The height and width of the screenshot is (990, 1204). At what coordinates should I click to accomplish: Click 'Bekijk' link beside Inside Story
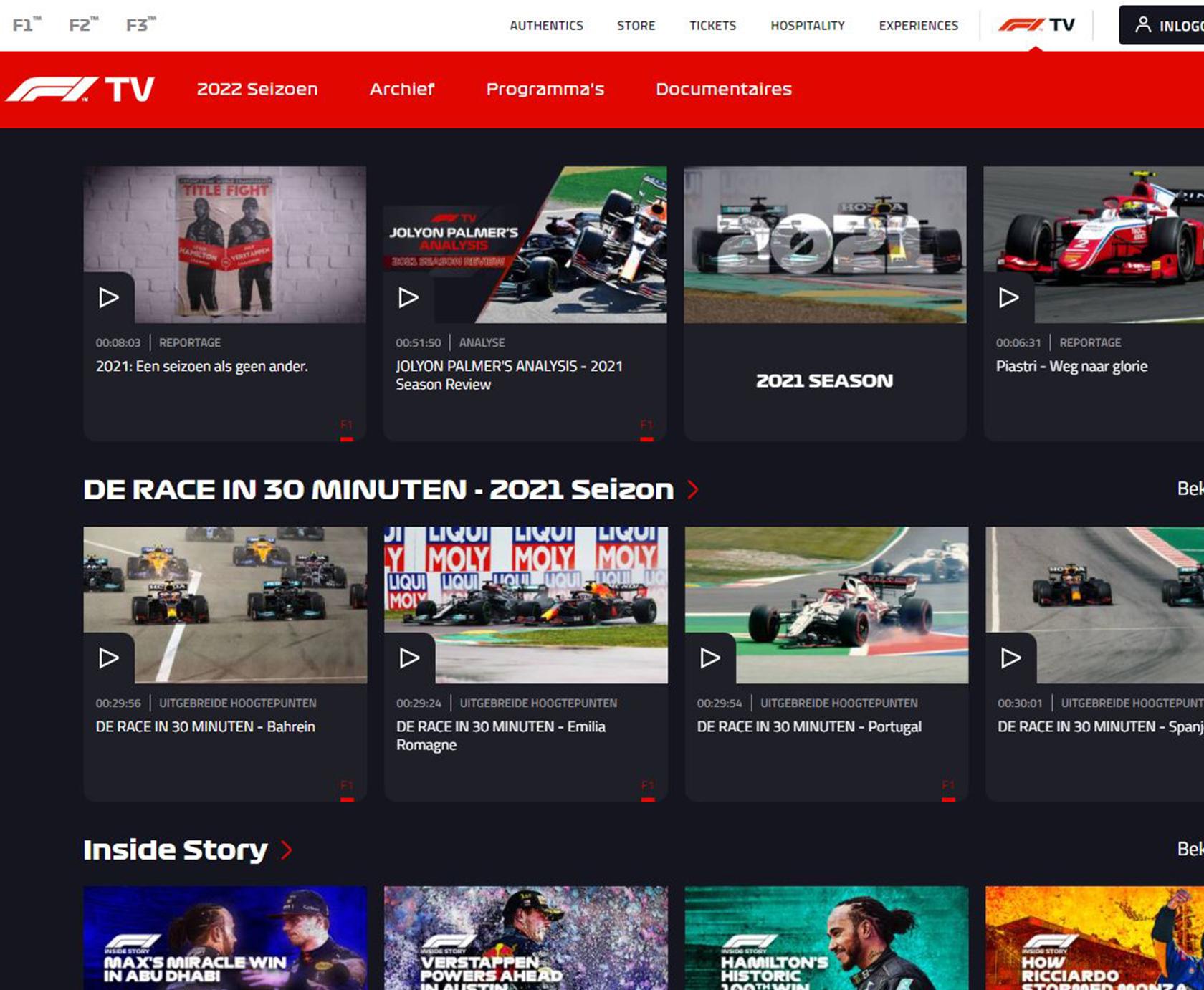click(x=1190, y=849)
